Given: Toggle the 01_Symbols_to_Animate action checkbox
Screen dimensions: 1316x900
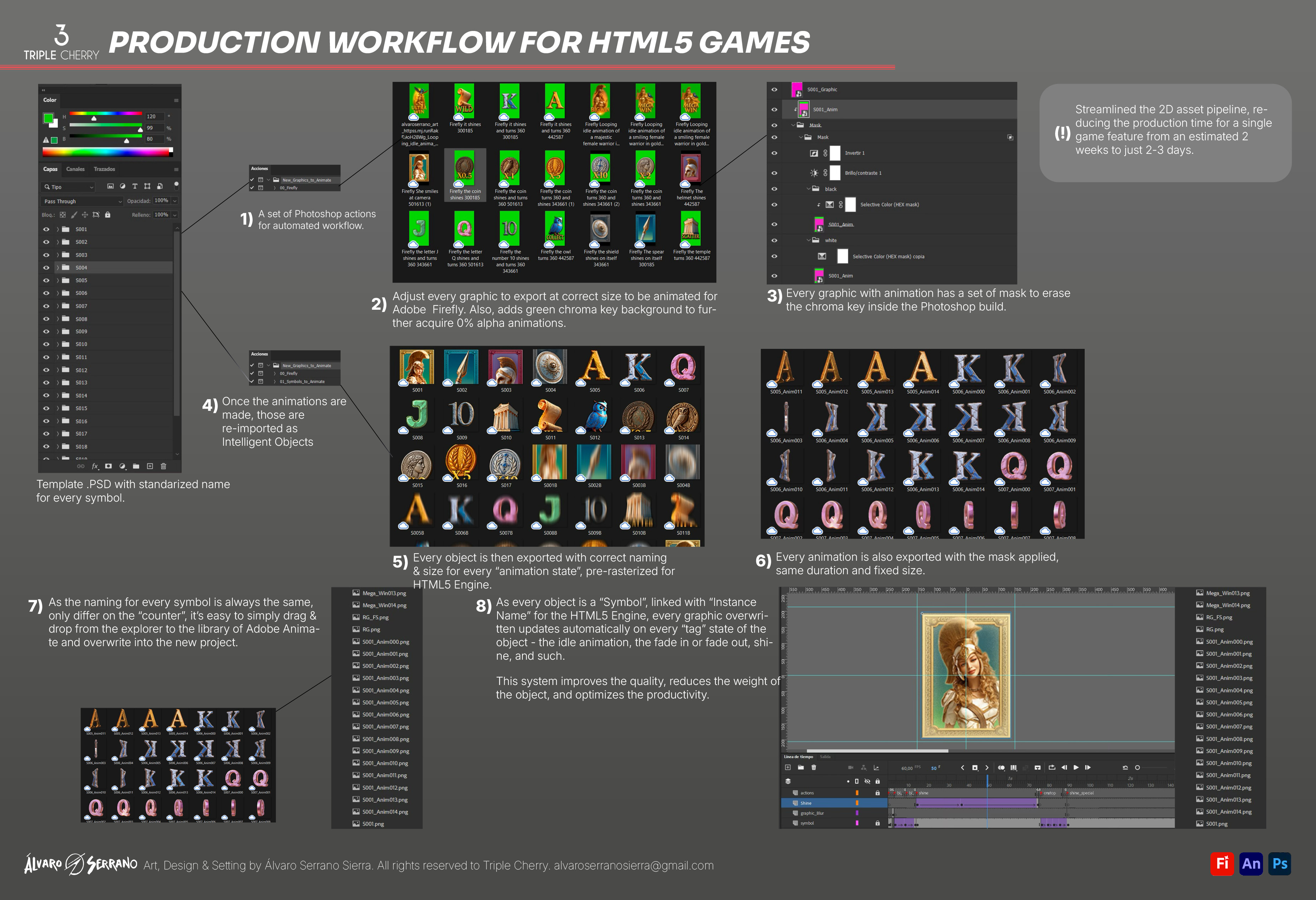Looking at the screenshot, I should click(252, 381).
